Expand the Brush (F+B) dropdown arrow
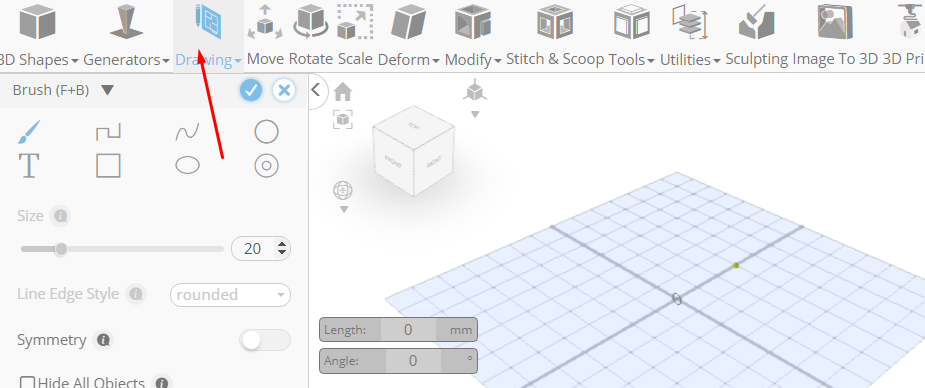Image resolution: width=925 pixels, height=388 pixels. pos(107,90)
